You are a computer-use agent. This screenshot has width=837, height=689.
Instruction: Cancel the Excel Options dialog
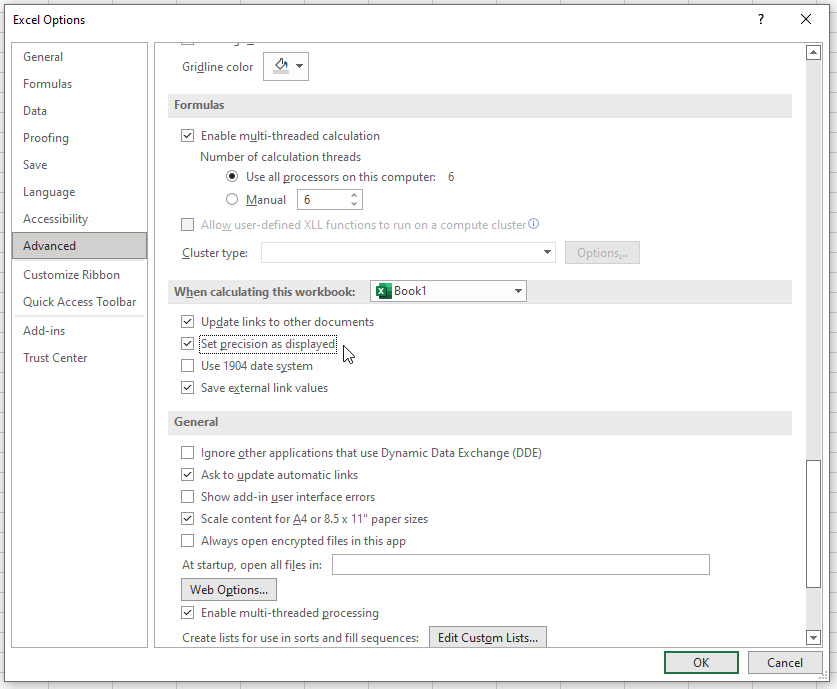(x=785, y=663)
